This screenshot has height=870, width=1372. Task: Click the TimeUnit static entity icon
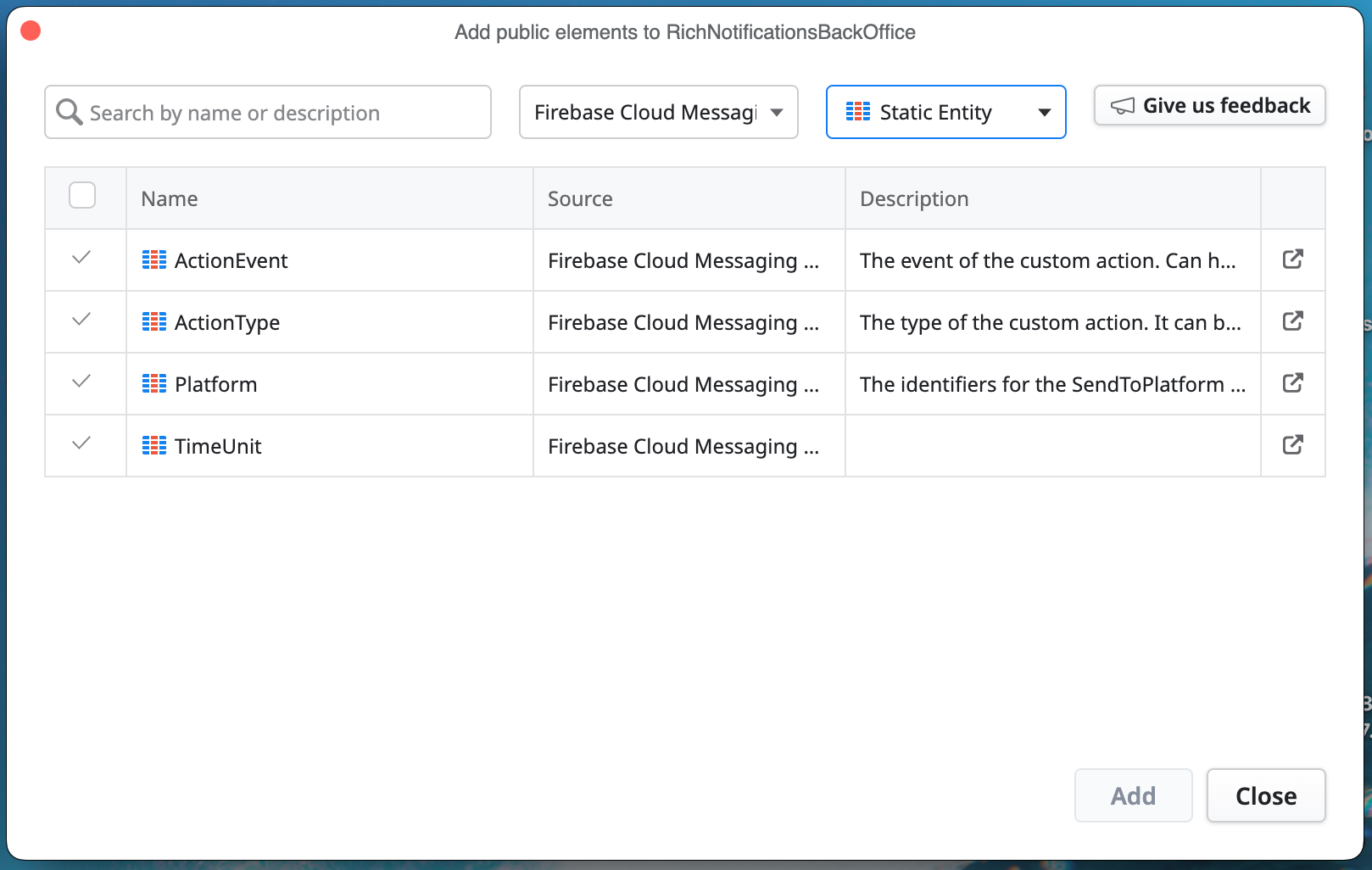pos(153,445)
